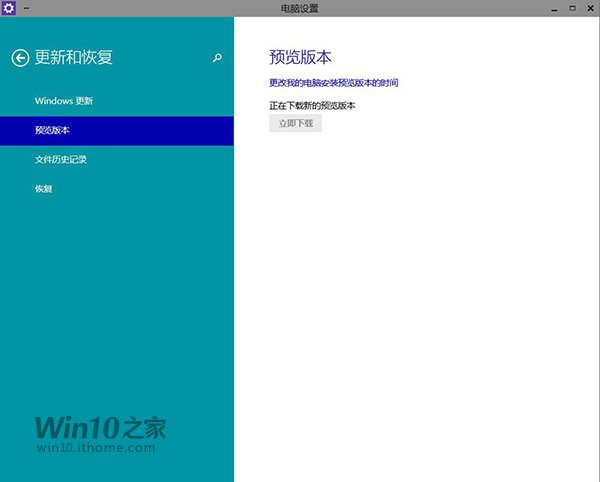Open the 恢复 settings page
Image resolution: width=600 pixels, height=482 pixels.
click(x=117, y=189)
